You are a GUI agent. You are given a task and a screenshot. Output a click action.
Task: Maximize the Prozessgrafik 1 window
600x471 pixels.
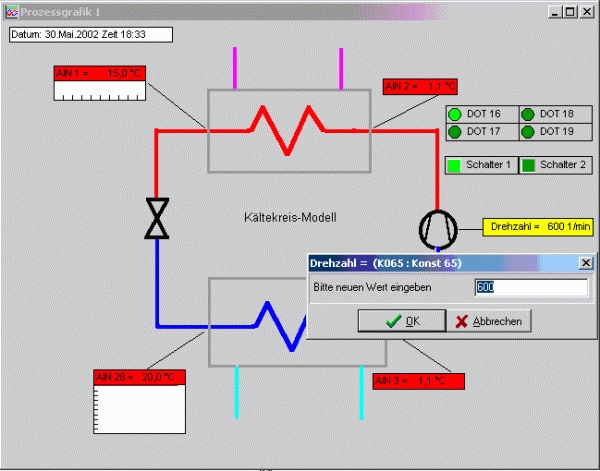tap(570, 12)
